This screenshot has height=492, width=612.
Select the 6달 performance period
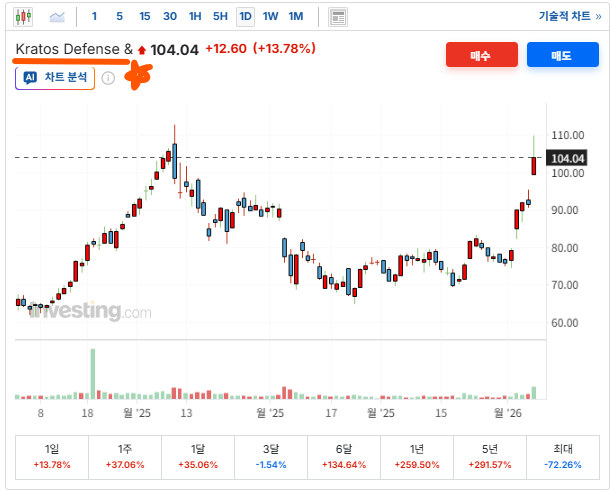point(344,457)
